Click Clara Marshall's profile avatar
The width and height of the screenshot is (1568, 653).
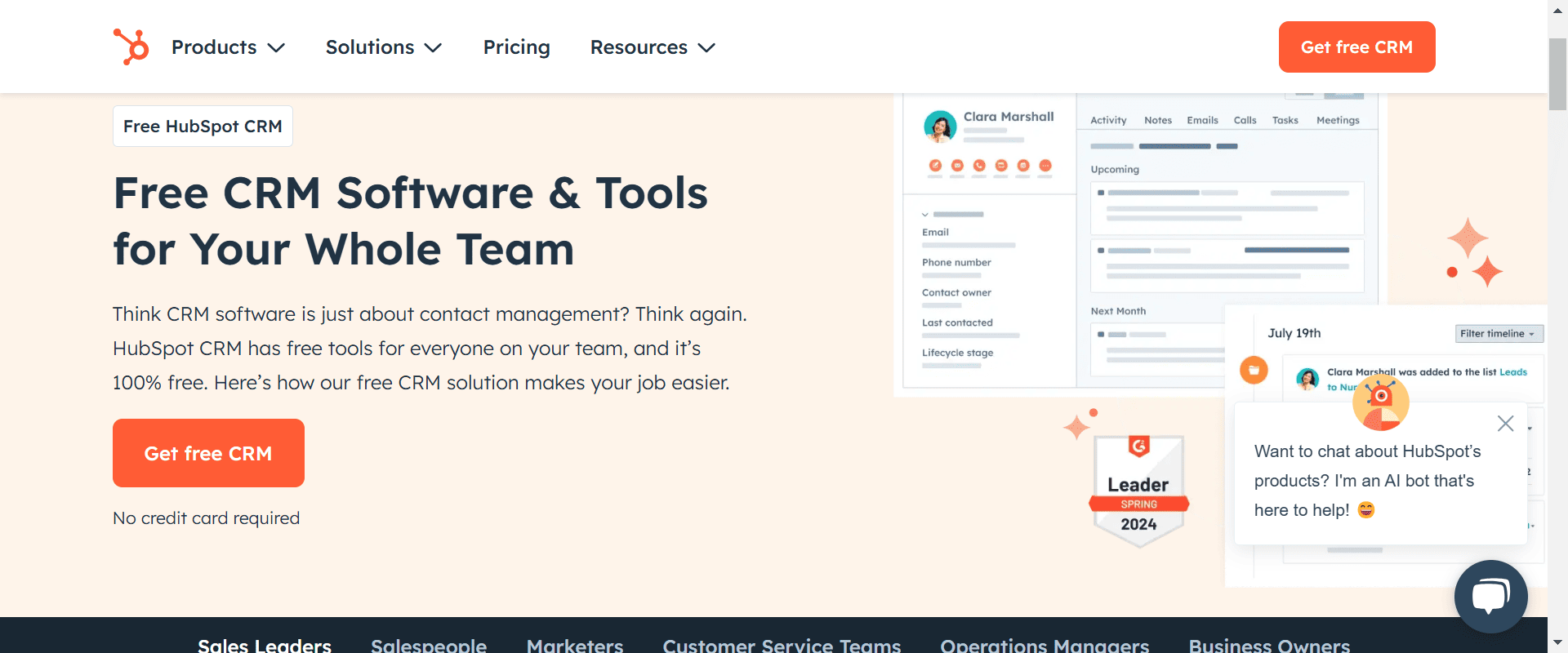pyautogui.click(x=940, y=127)
